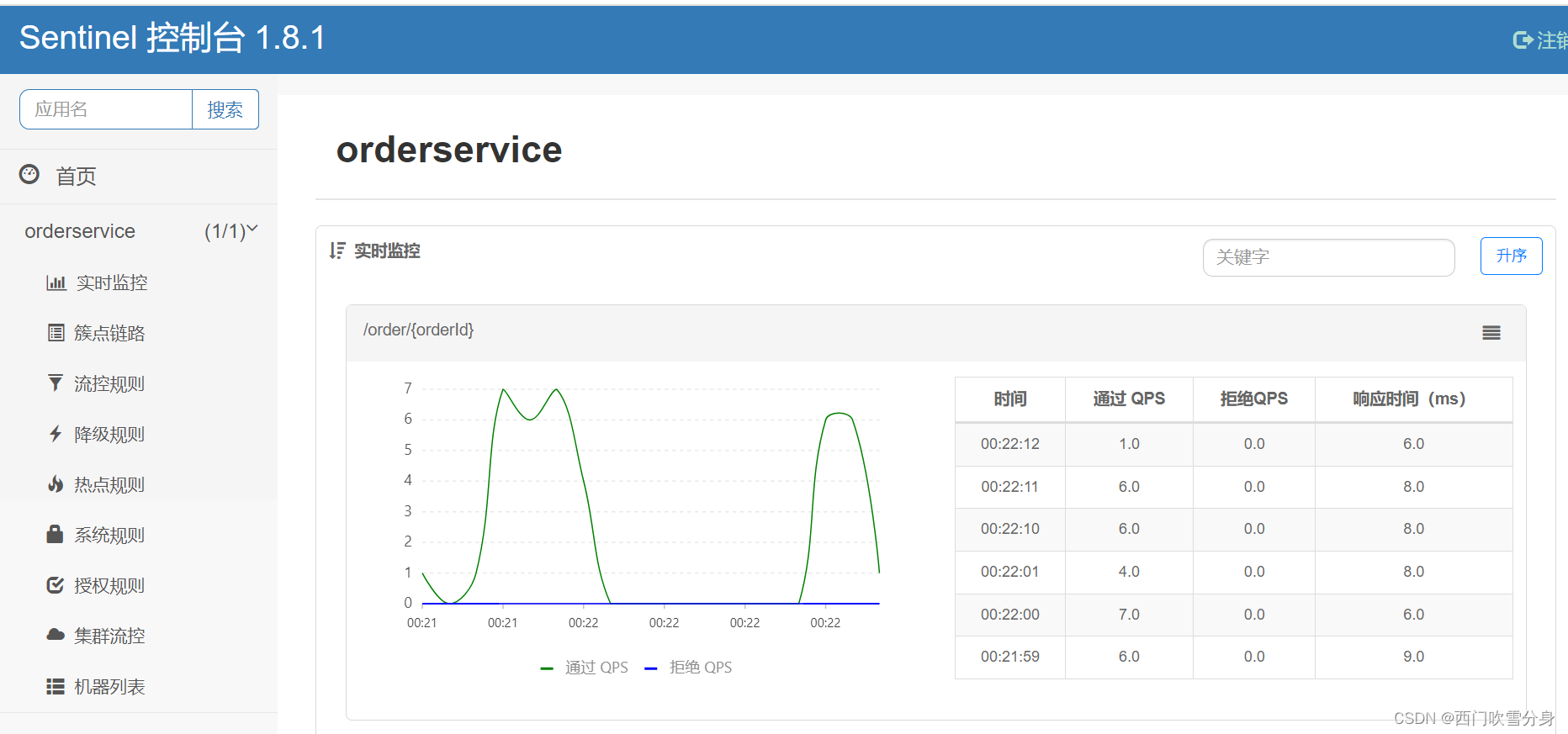Viewport: 1568px width, 734px height.
Task: Click the lock icon for 系统规则
Action: click(55, 534)
